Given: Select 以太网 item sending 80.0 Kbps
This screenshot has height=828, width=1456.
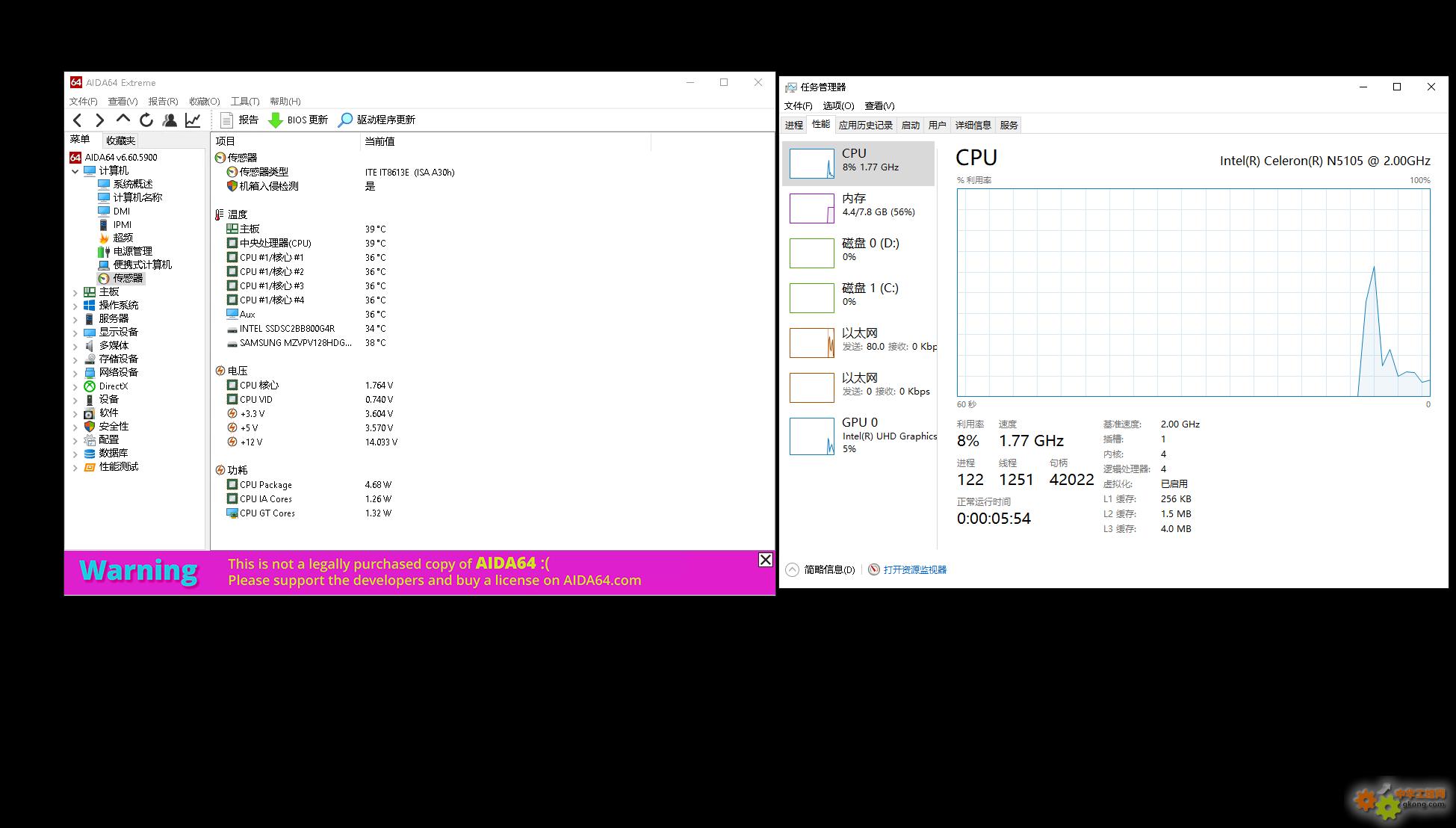Looking at the screenshot, I should (858, 342).
